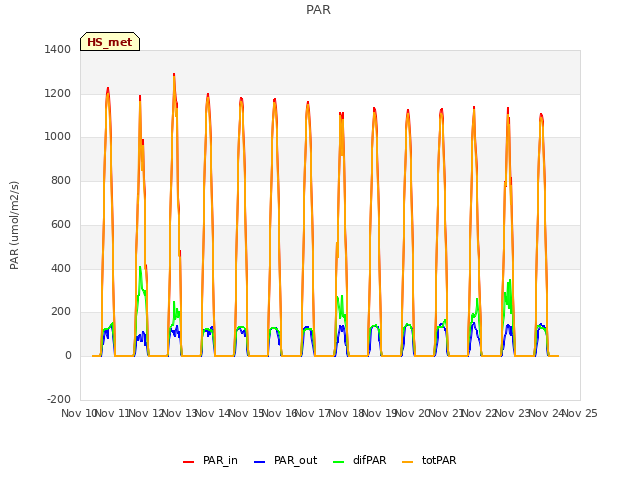Toggle the PAR_out legend entry
The image size is (640, 480).
click(285, 460)
